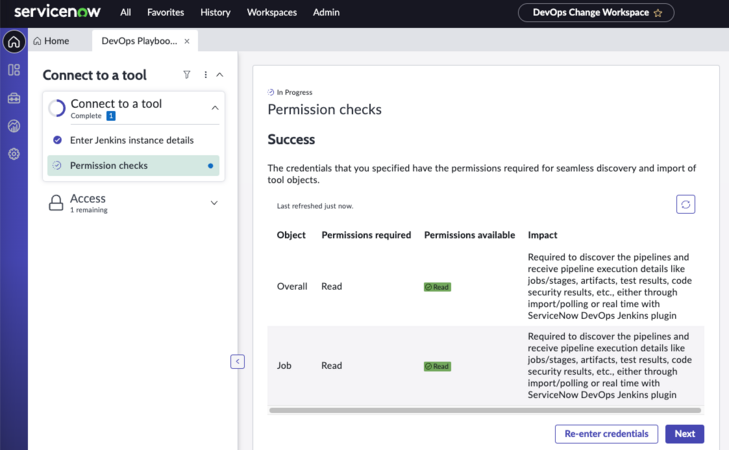Click the Permissions available column header

click(x=470, y=235)
